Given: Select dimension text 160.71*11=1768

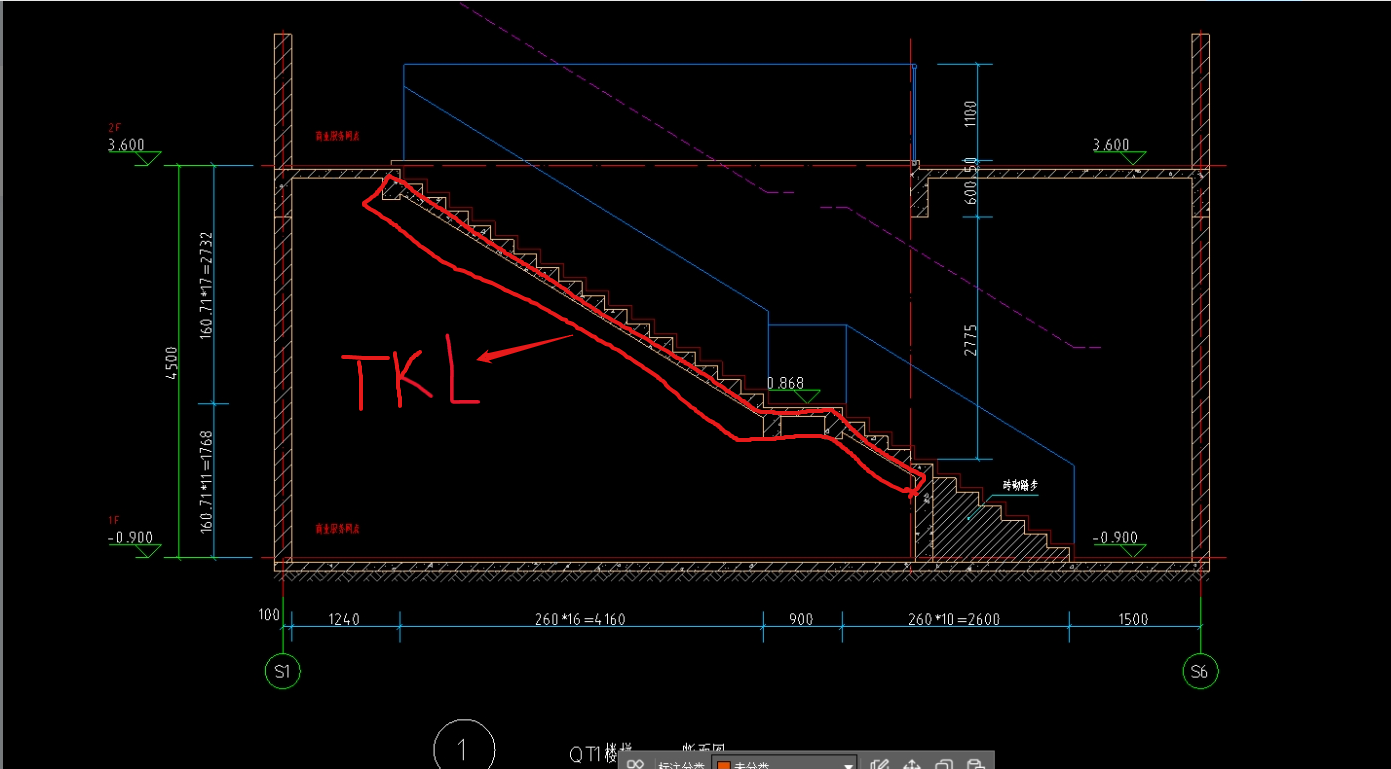Looking at the screenshot, I should (x=206, y=482).
